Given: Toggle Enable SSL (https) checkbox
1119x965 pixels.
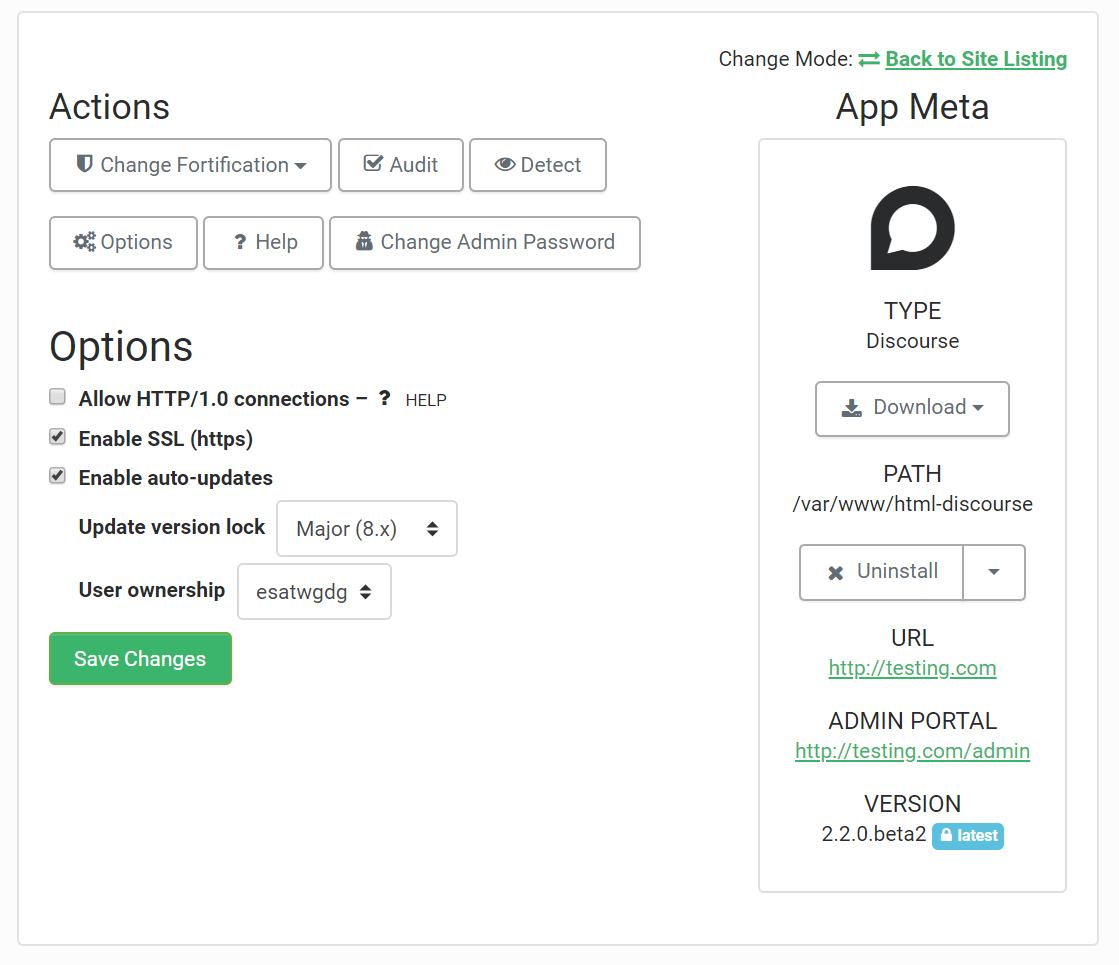Looking at the screenshot, I should point(58,437).
